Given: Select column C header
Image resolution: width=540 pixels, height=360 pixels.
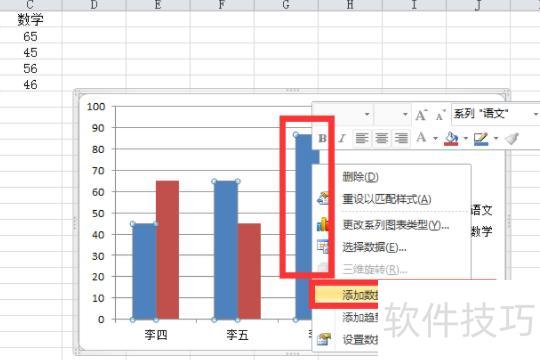Looking at the screenshot, I should click(30, 5).
